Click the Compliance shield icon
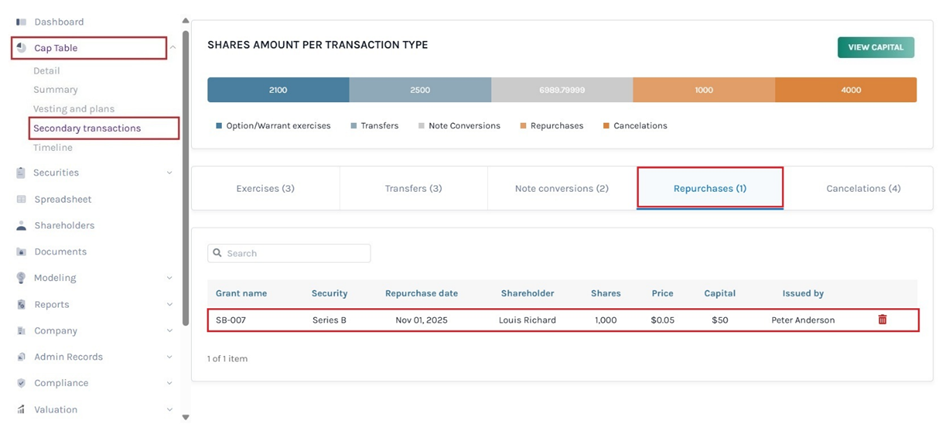The width and height of the screenshot is (939, 431). pyautogui.click(x=21, y=383)
